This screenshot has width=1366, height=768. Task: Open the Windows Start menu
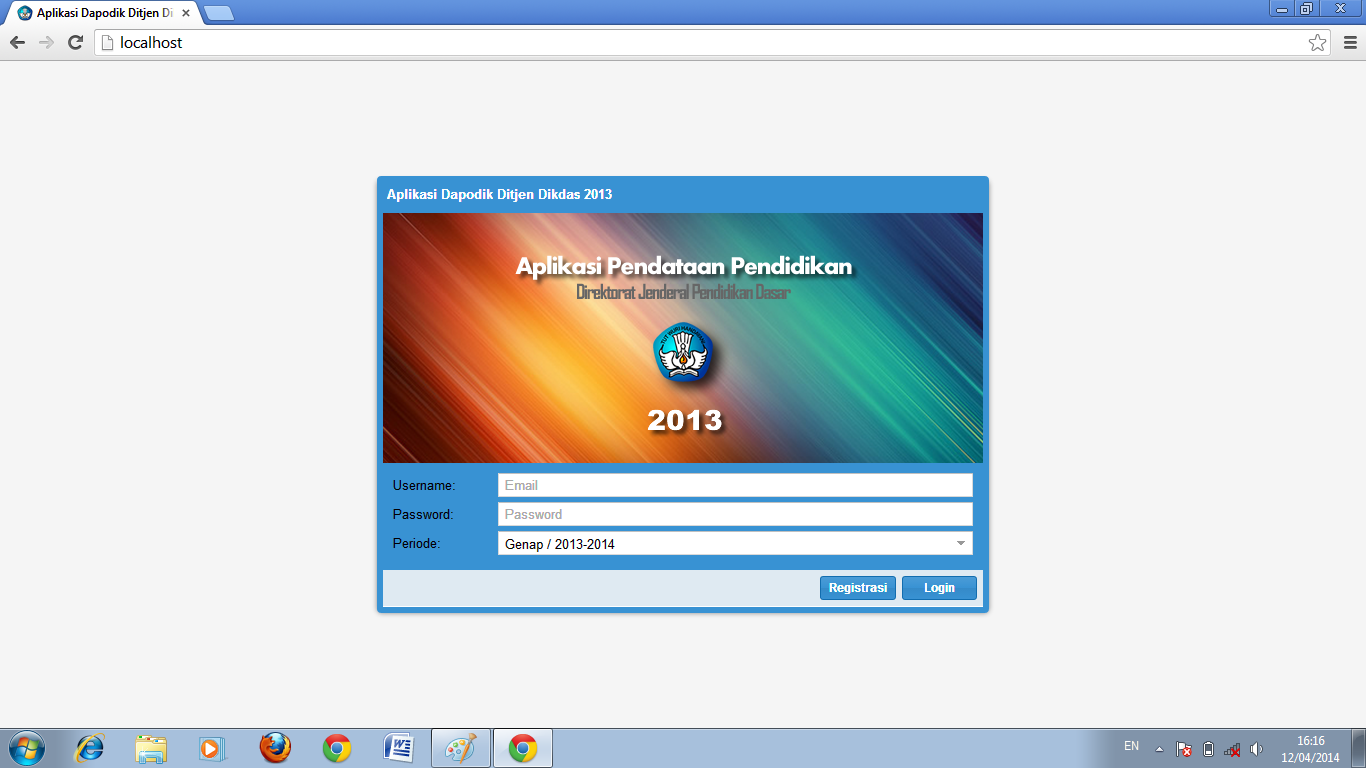coord(26,748)
